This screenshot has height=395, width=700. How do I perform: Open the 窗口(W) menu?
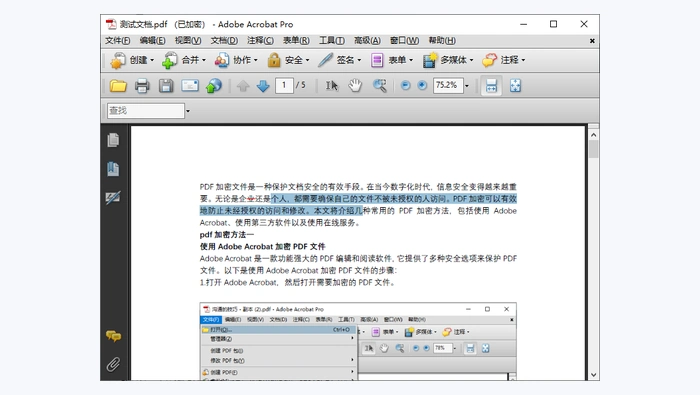click(x=404, y=41)
